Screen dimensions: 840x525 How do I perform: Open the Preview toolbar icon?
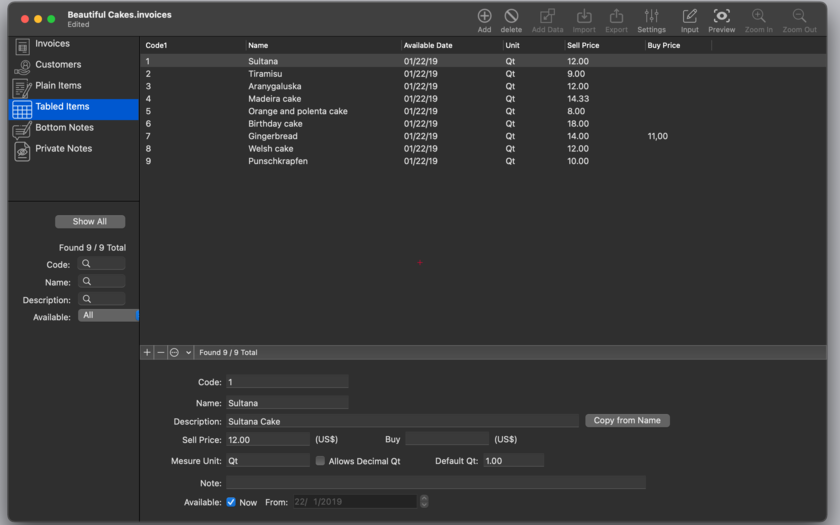pyautogui.click(x=722, y=16)
